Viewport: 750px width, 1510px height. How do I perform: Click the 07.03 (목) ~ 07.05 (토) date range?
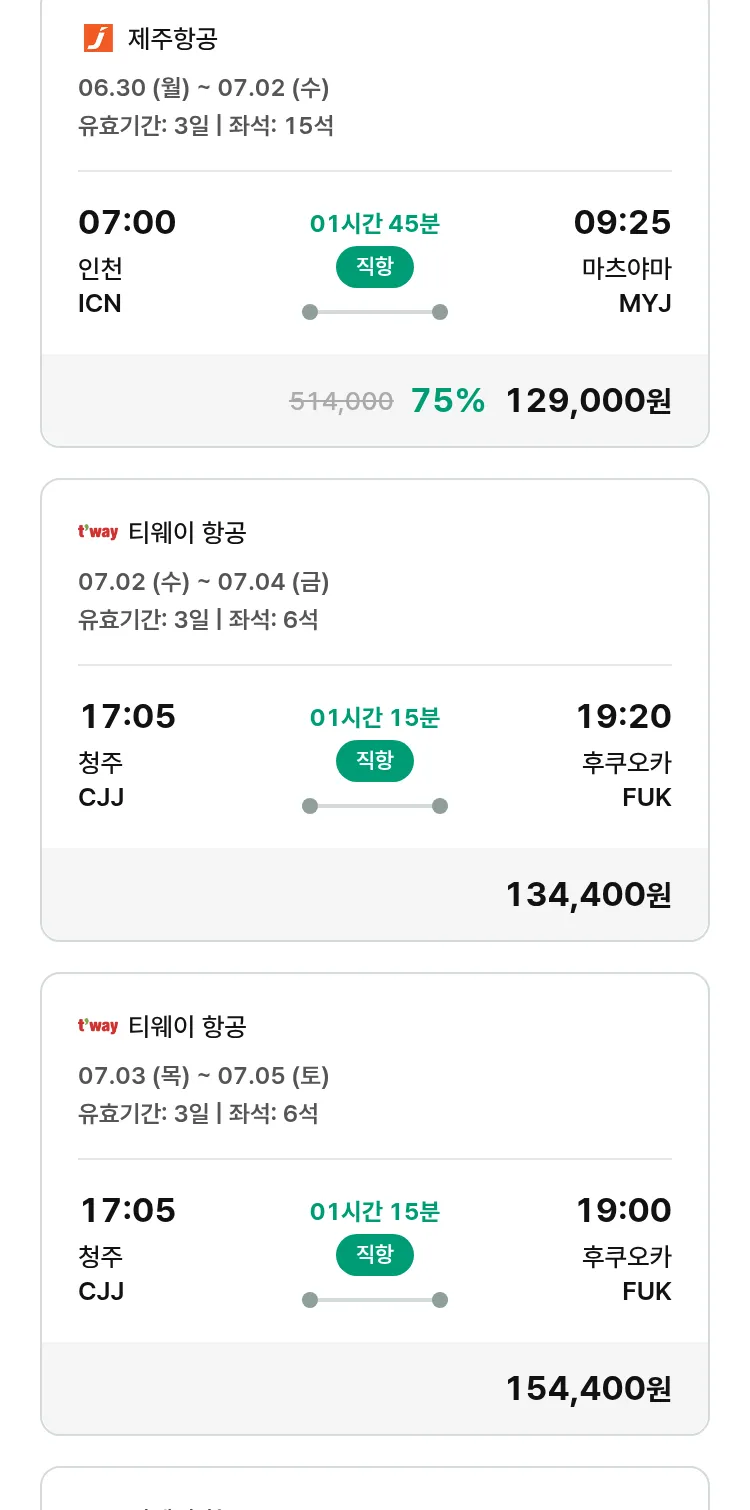[204, 1076]
